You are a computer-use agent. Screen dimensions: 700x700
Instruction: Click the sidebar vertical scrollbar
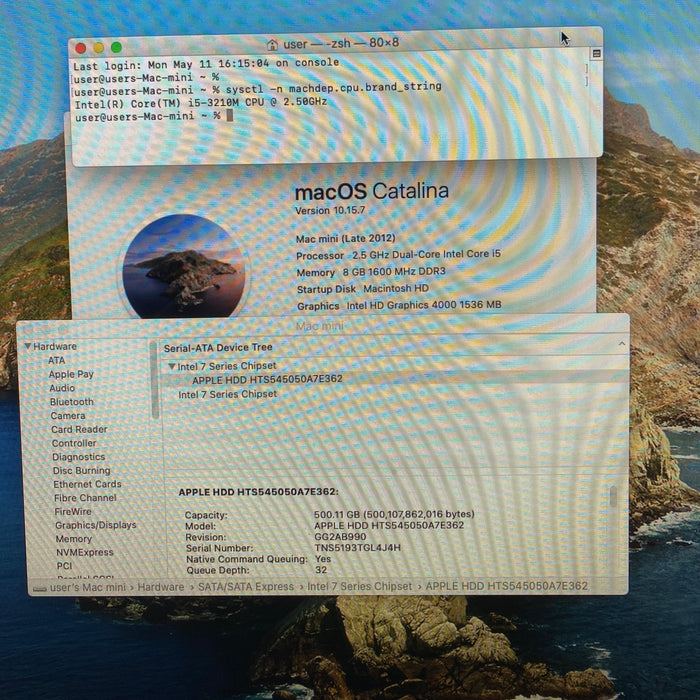click(x=154, y=380)
